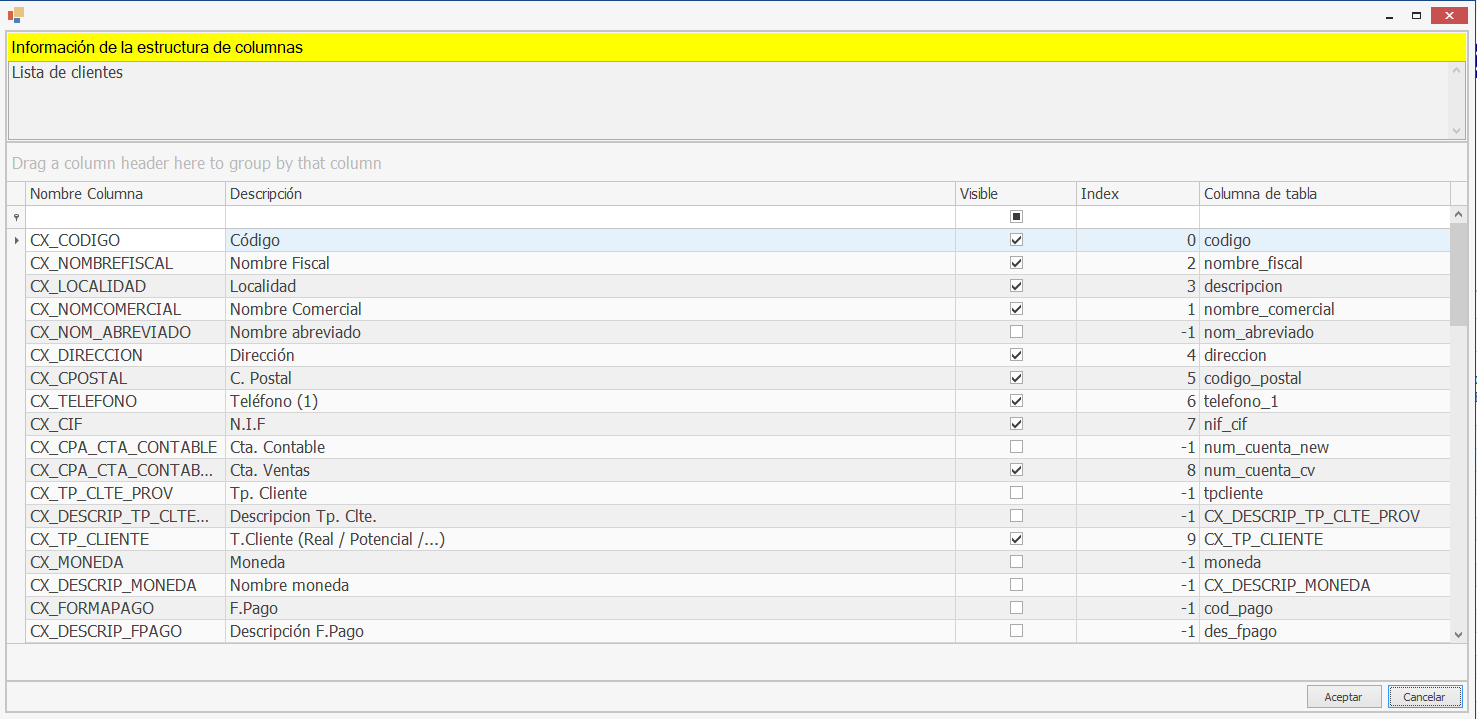
Task: Click the Cancelar button
Action: point(1424,696)
